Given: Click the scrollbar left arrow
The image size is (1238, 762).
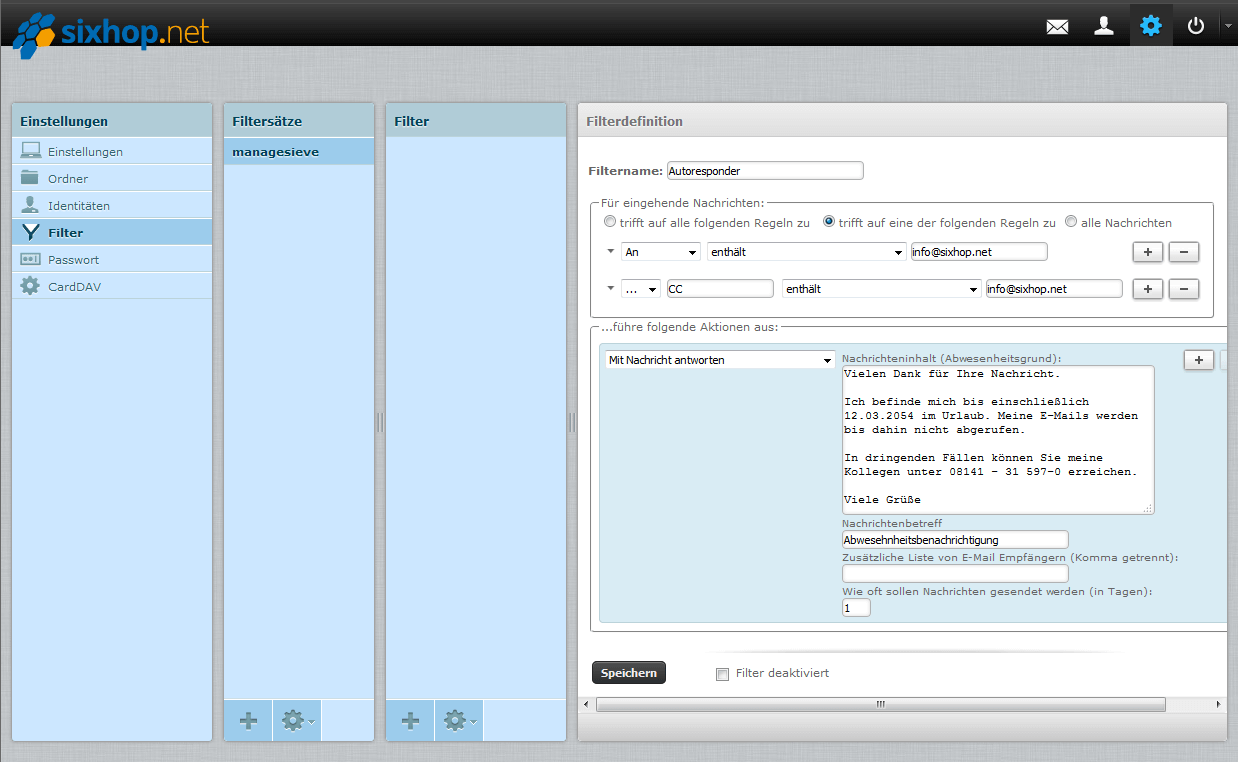Looking at the screenshot, I should point(586,704).
